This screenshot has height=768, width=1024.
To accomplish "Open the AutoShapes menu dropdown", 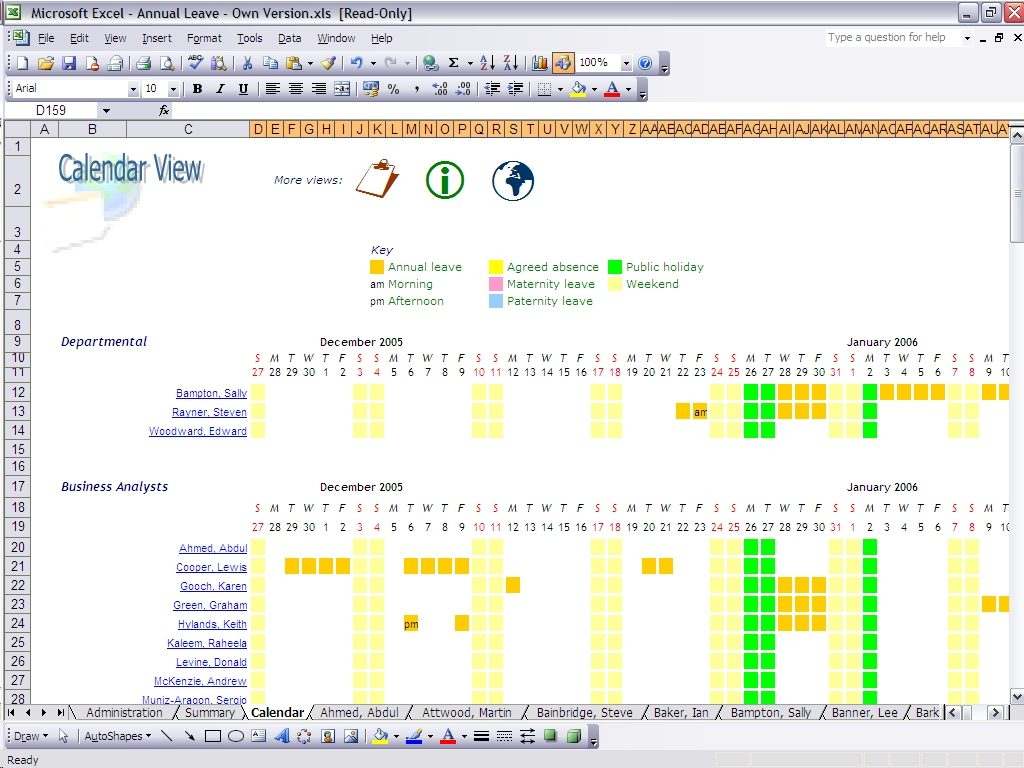I will click(x=116, y=737).
